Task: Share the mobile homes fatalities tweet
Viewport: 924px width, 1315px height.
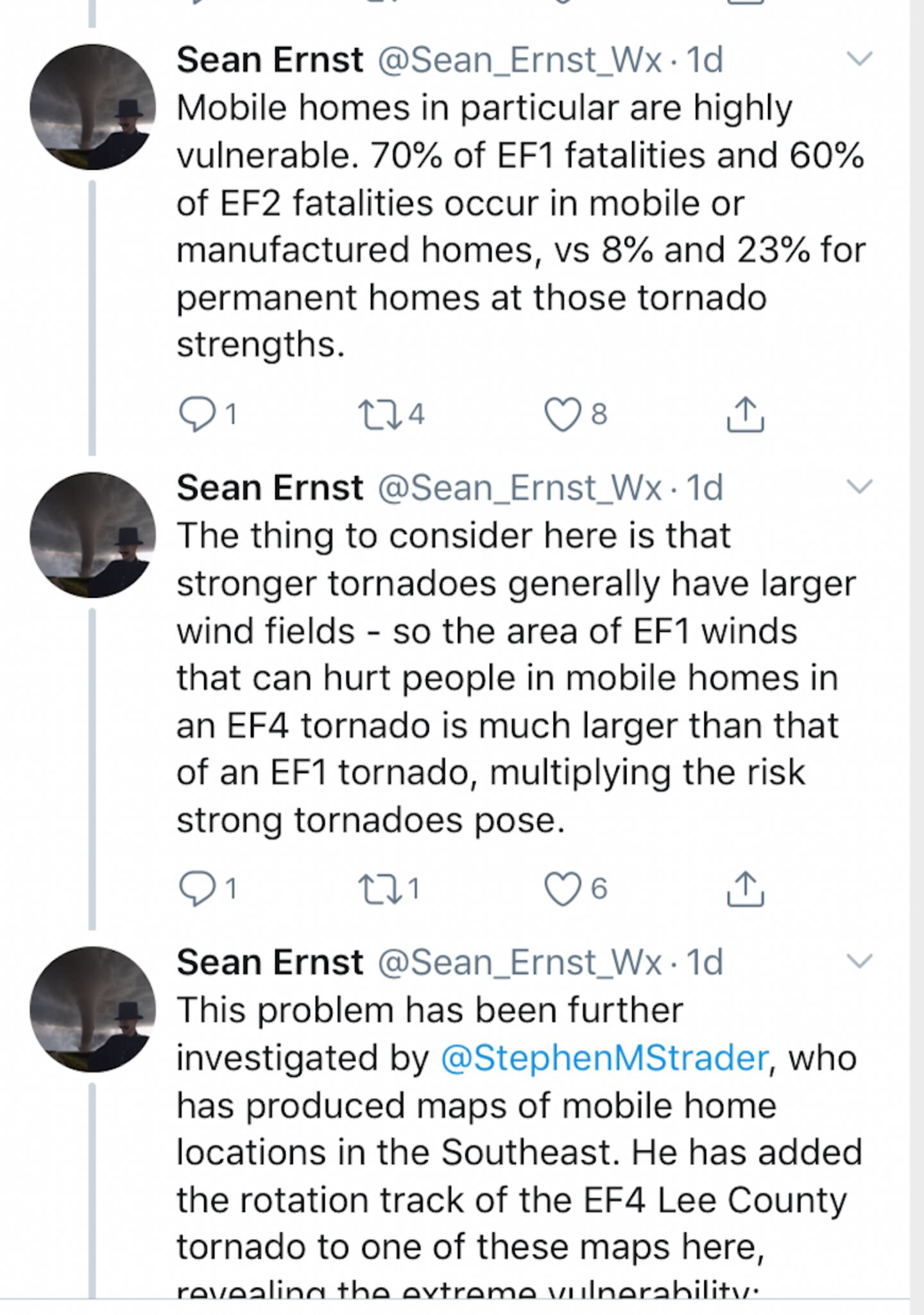Action: [x=745, y=414]
